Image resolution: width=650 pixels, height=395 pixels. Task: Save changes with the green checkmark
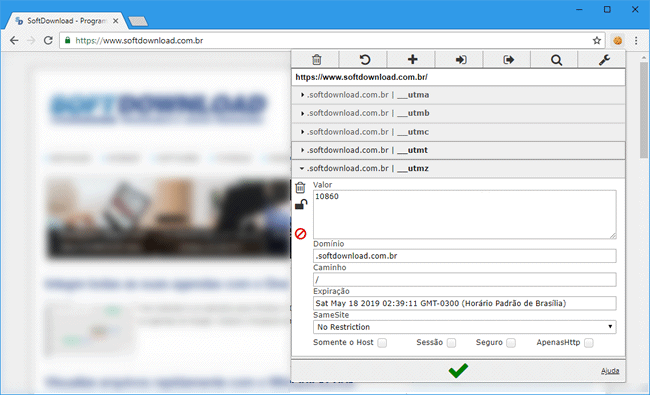pos(458,370)
